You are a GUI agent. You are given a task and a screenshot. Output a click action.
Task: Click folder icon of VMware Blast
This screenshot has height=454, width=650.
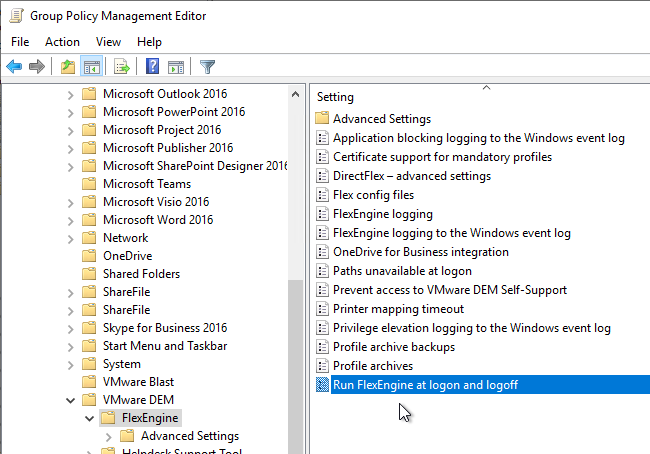(89, 382)
